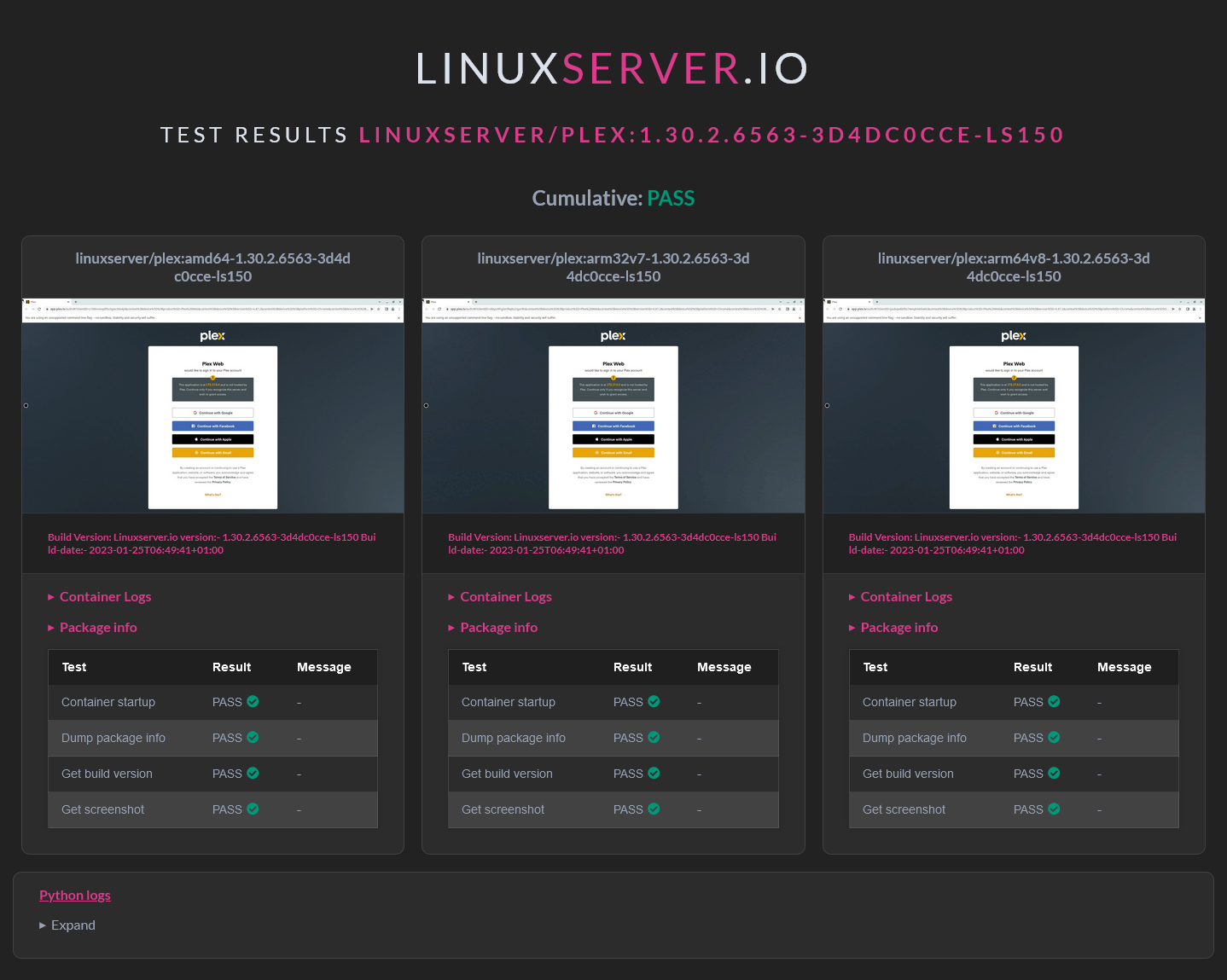The image size is (1227, 980).
Task: Click the green check beside Dump package info in arm32v7 card
Action: click(x=654, y=738)
